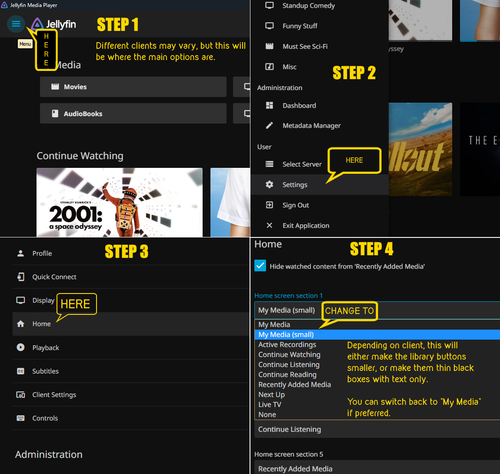The height and width of the screenshot is (474, 500).
Task: Click the Metadata Manager pencil icon
Action: (269, 126)
